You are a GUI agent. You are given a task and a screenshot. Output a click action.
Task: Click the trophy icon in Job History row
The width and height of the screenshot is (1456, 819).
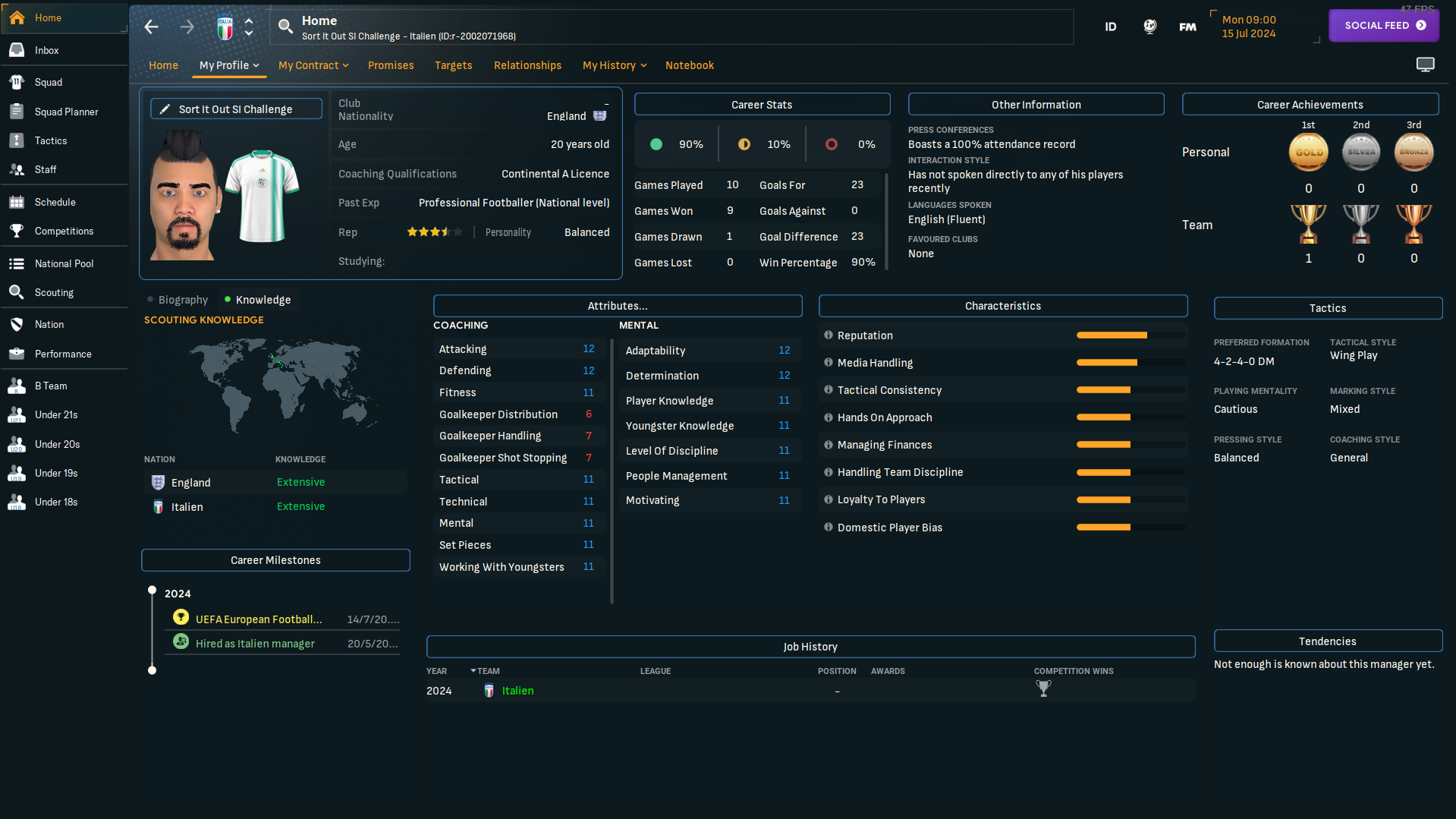pyautogui.click(x=1044, y=688)
